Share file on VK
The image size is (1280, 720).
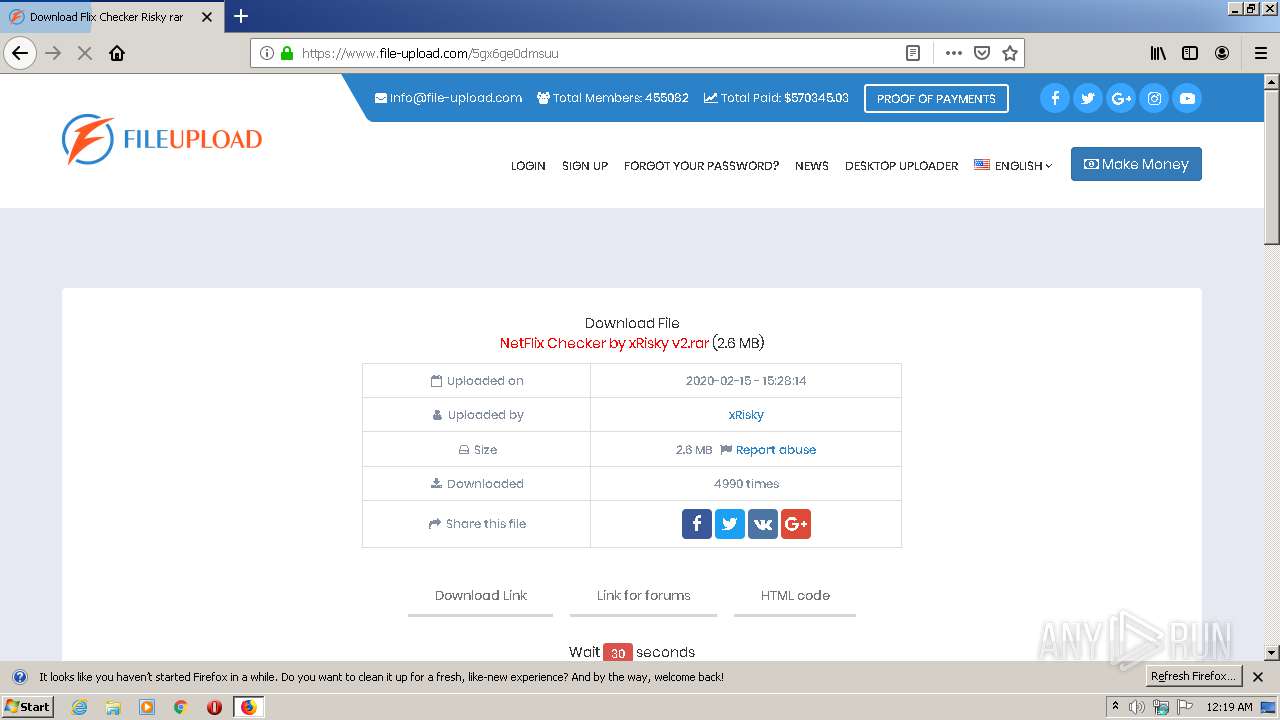[763, 524]
